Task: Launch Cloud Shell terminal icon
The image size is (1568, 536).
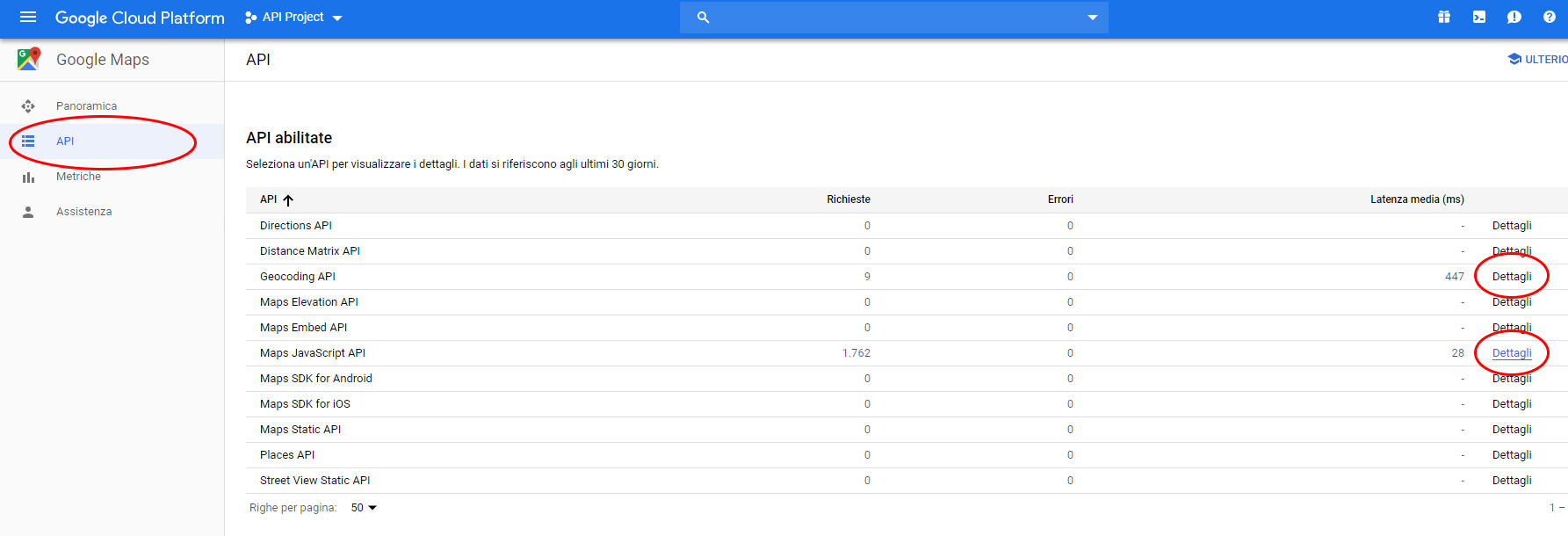Action: 1479,17
